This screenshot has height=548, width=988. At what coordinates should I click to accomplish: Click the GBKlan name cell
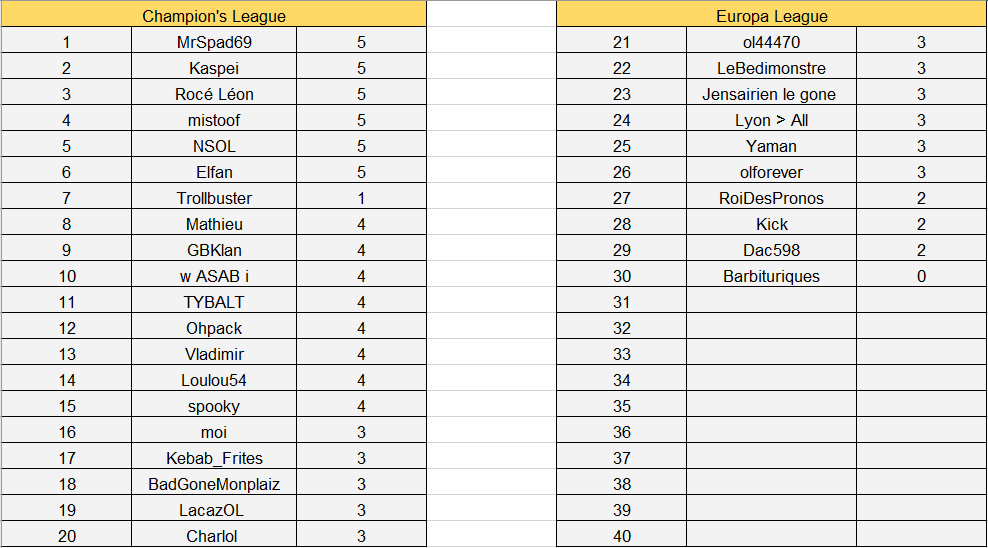coord(214,249)
